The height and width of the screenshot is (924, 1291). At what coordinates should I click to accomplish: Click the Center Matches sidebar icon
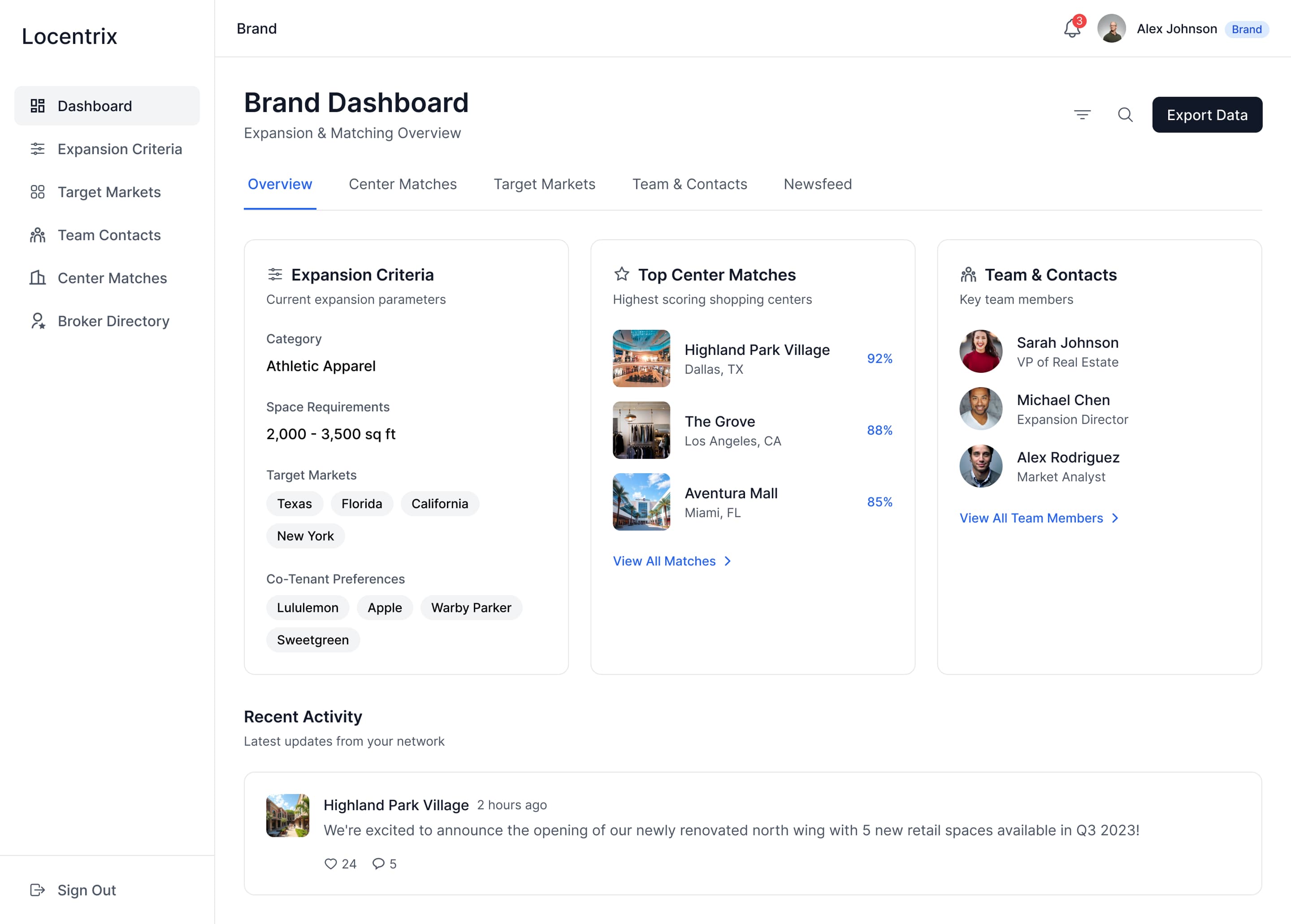tap(38, 278)
